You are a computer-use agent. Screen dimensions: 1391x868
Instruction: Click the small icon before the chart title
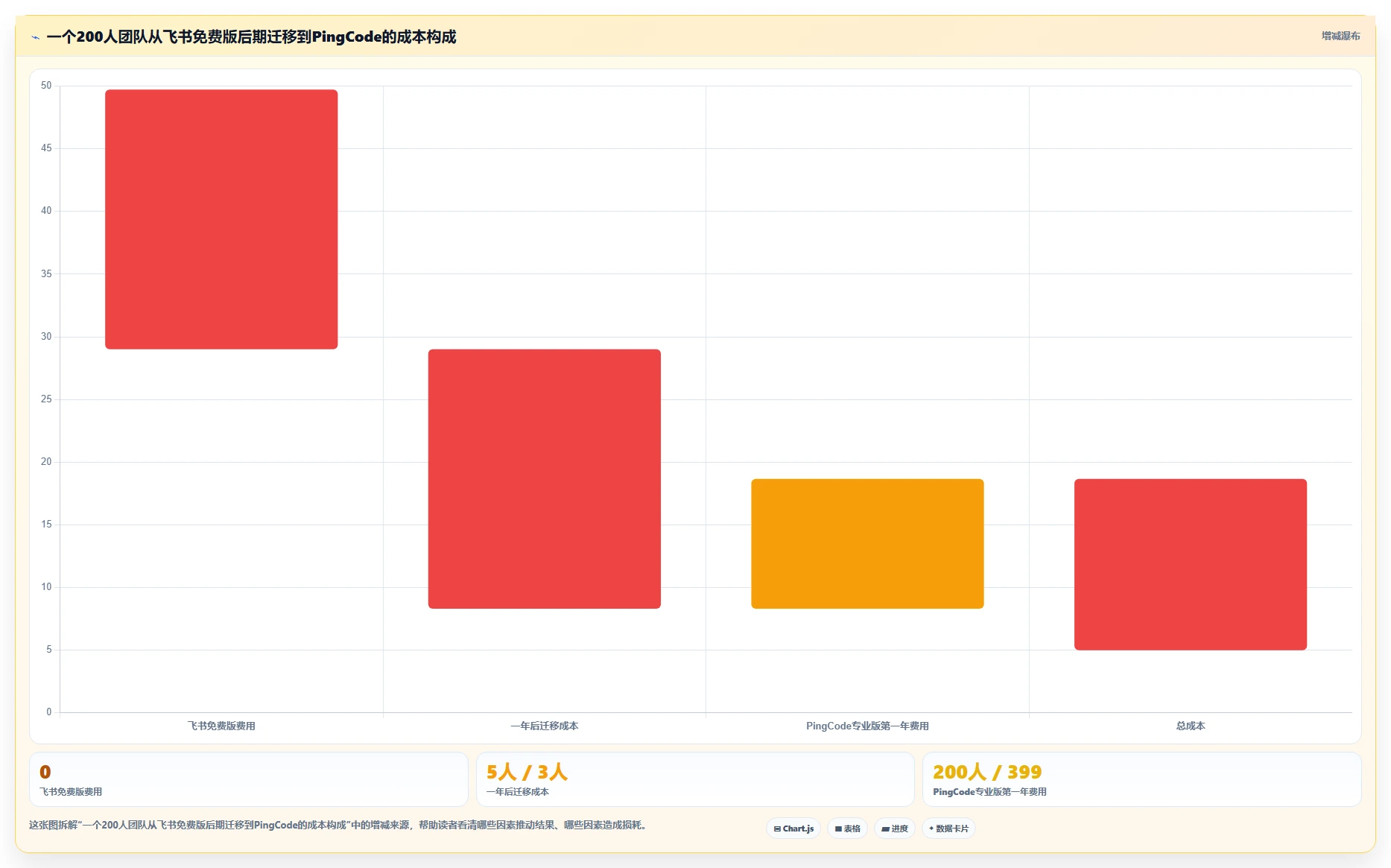pos(35,37)
